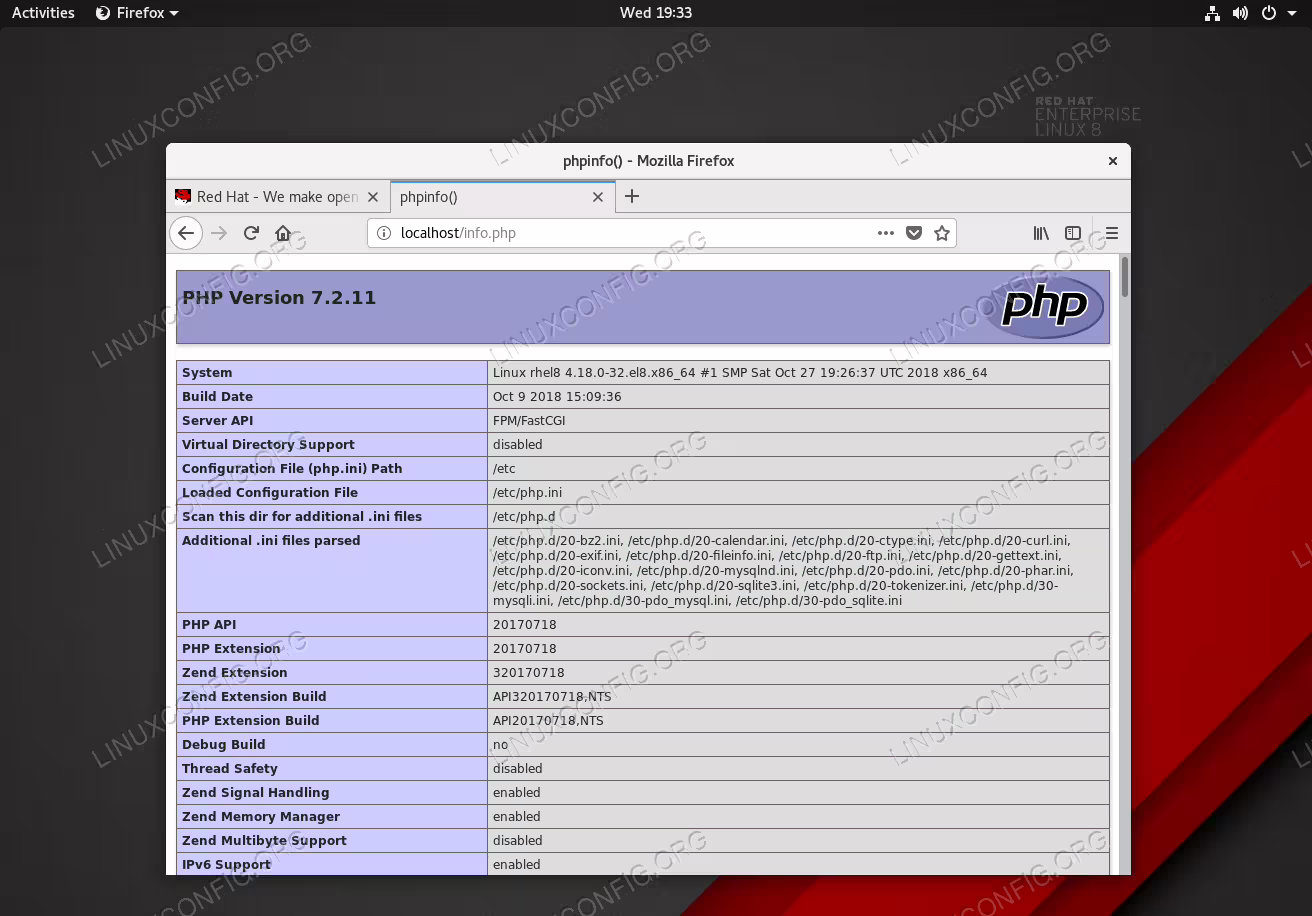The image size is (1312, 916).
Task: Click the Zend Extension label
Action: (x=235, y=673)
